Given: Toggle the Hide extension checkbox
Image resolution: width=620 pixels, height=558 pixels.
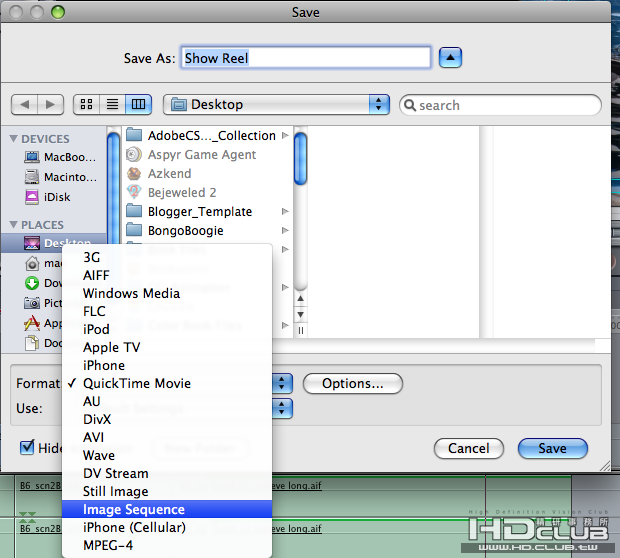Looking at the screenshot, I should coord(27,447).
